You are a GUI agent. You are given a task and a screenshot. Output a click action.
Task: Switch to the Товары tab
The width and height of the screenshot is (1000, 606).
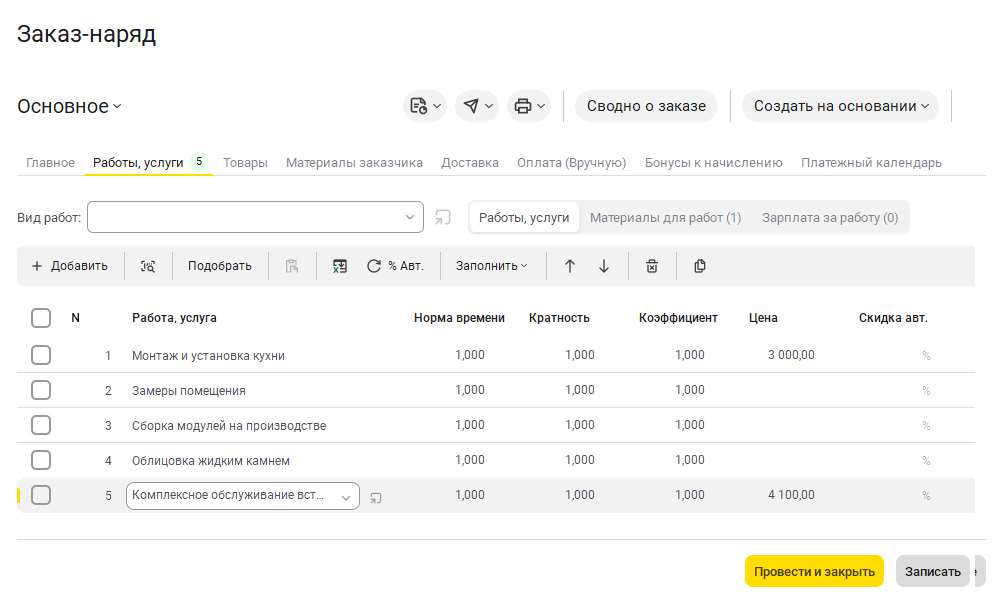245,162
